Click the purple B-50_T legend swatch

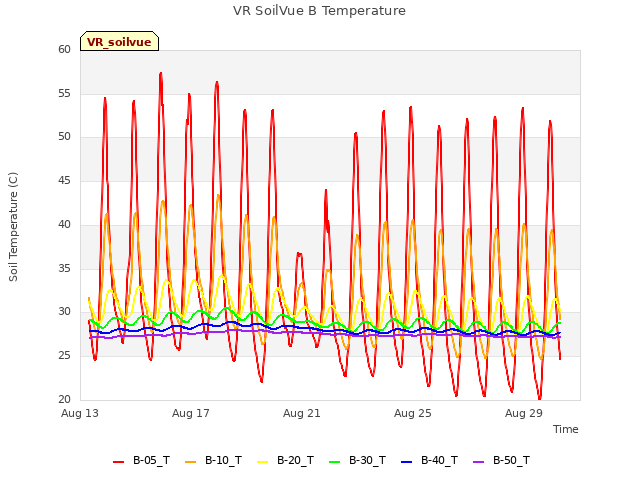click(x=478, y=462)
